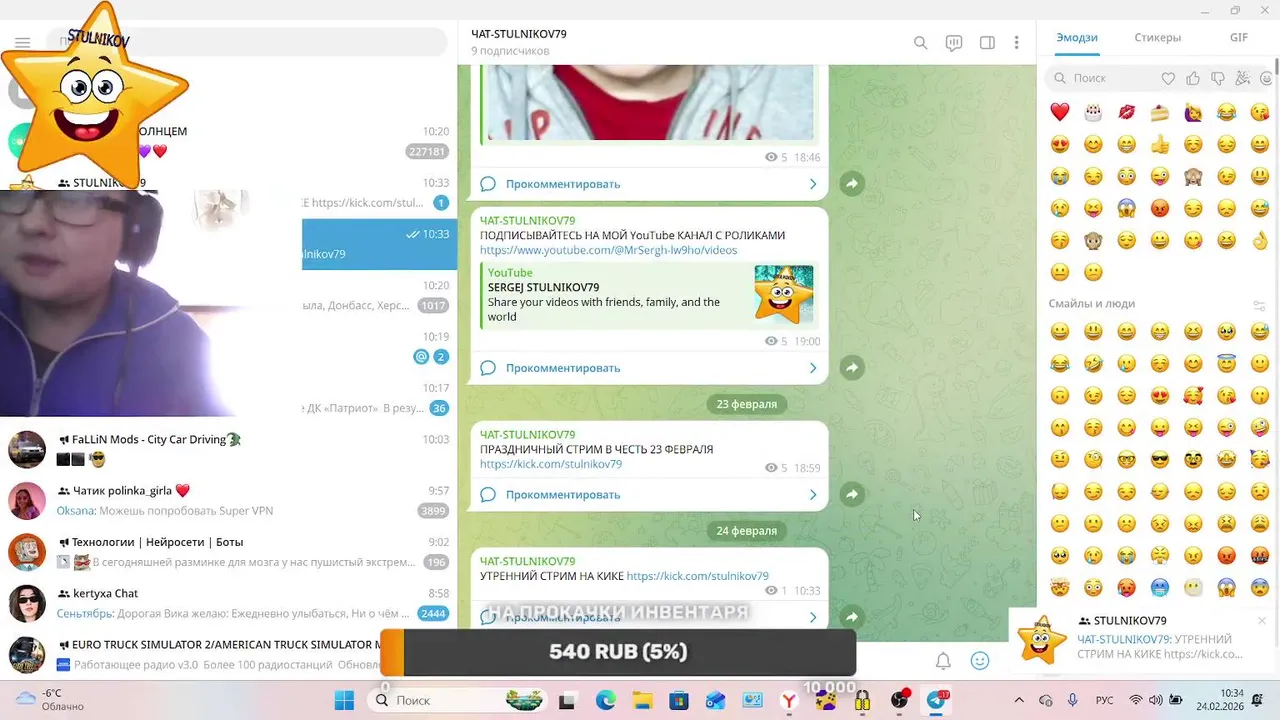This screenshot has height=720, width=1280.
Task: Open the three-dot channel menu
Action: (x=1016, y=43)
